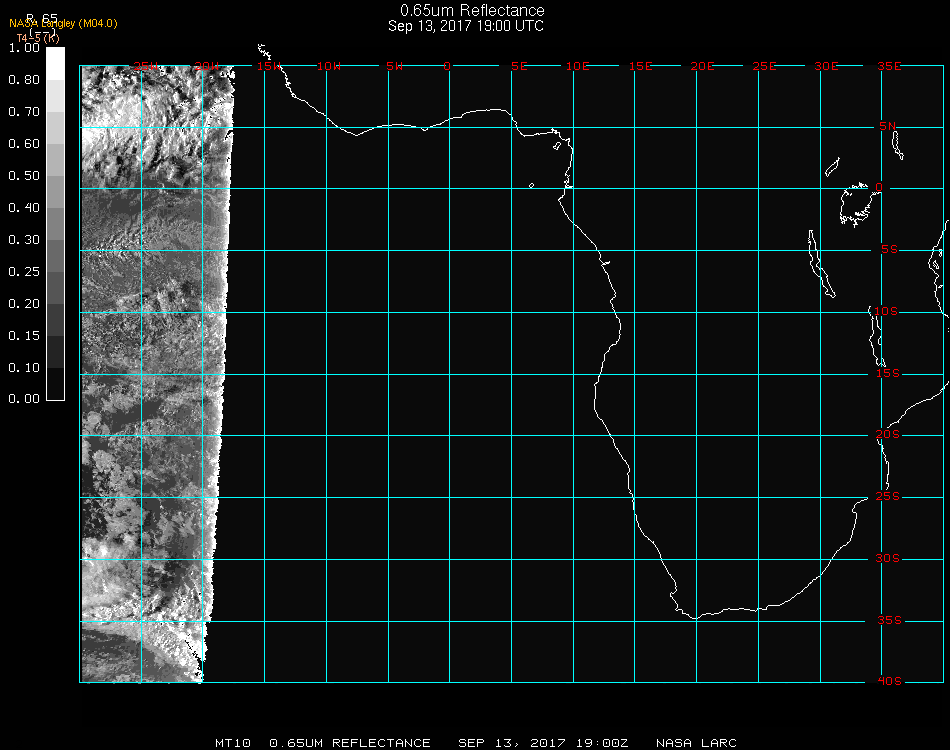Click the 35E longitude label at top right
The height and width of the screenshot is (750, 950).
tap(889, 66)
